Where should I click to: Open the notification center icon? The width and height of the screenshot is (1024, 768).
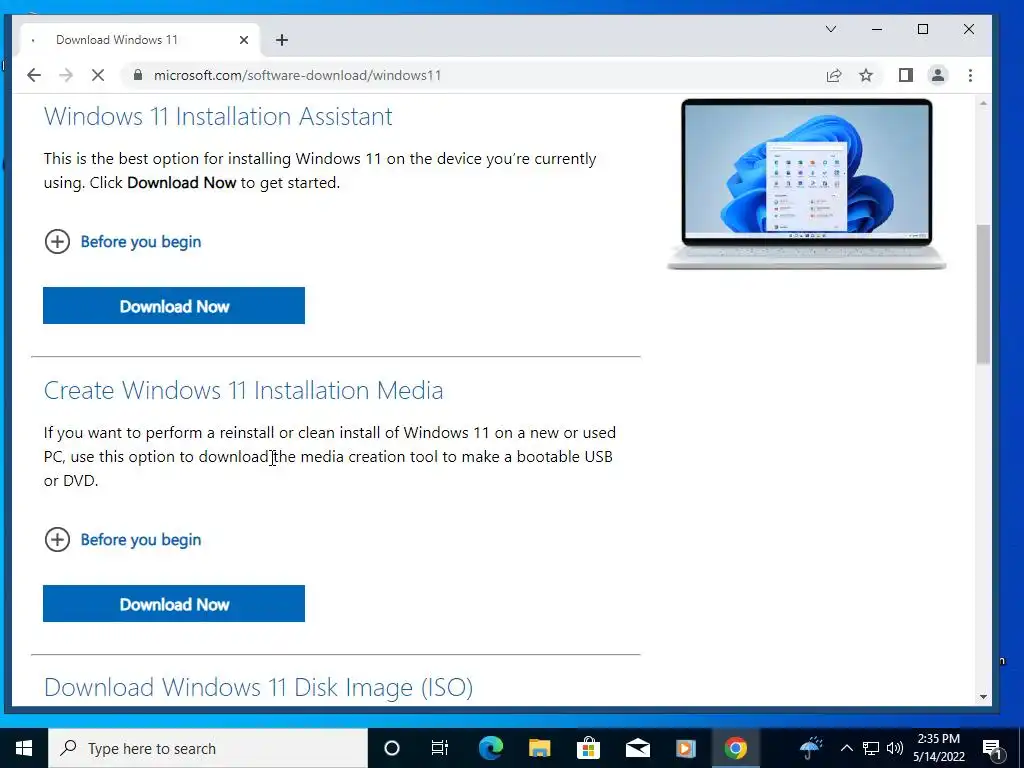click(x=992, y=748)
